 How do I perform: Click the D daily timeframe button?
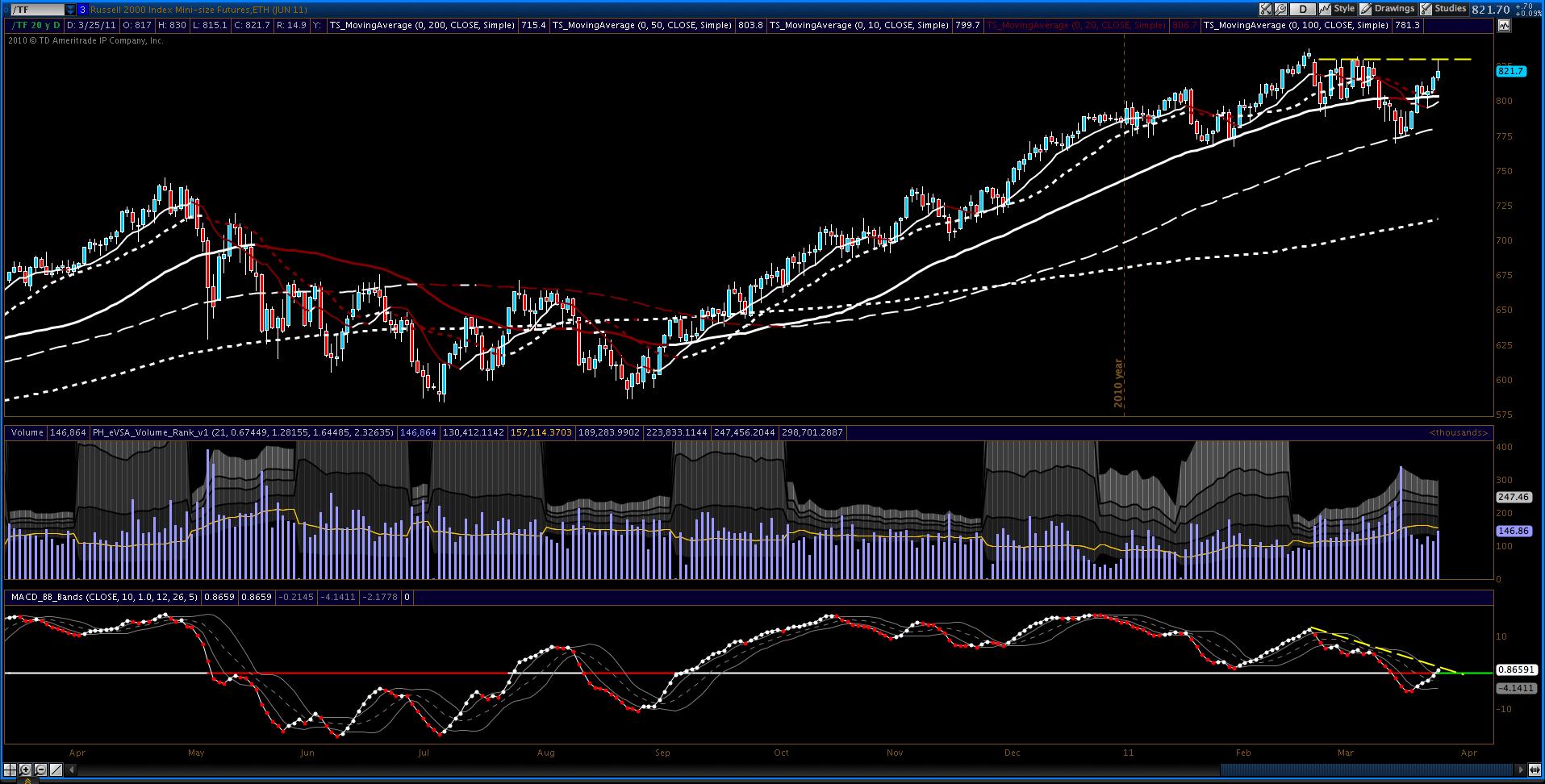tap(1303, 10)
